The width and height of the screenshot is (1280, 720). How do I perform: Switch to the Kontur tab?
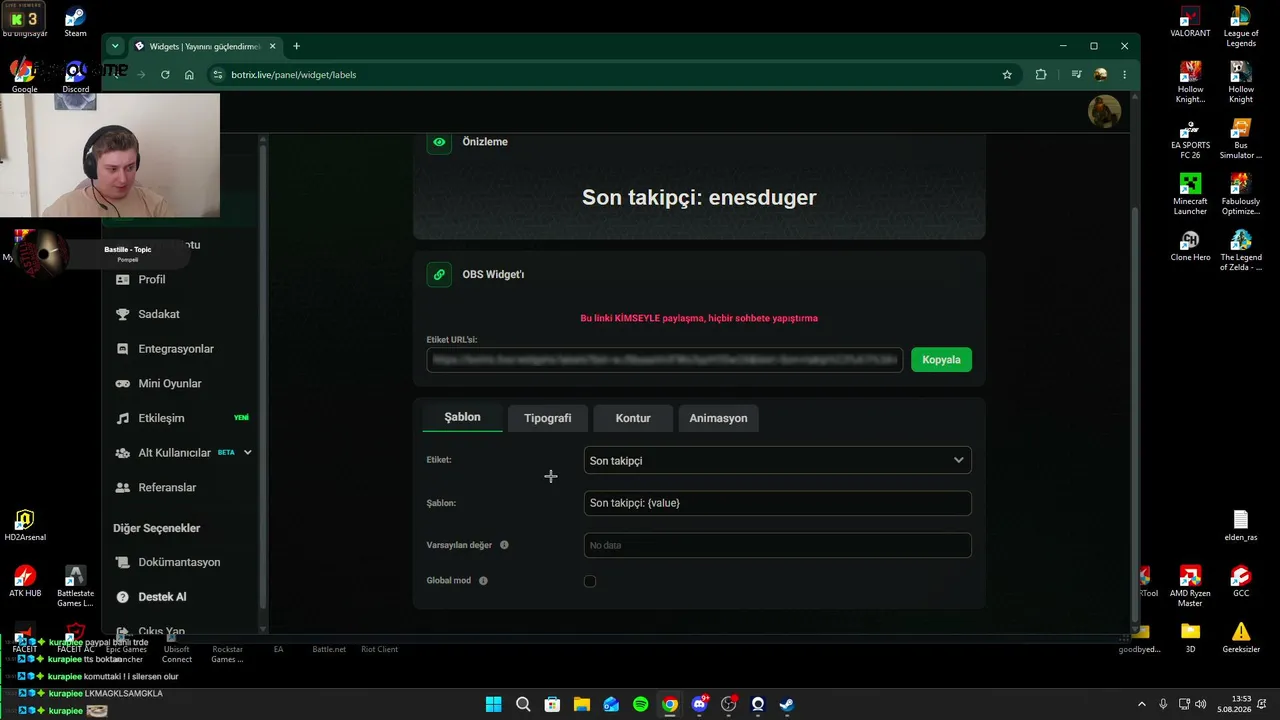(633, 418)
